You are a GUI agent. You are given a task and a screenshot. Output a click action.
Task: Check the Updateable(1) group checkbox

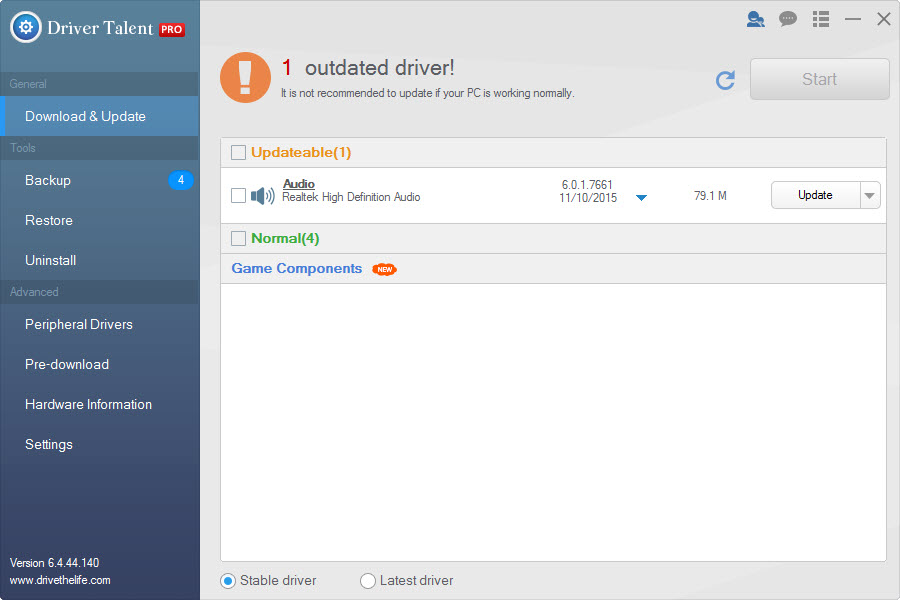pyautogui.click(x=238, y=153)
